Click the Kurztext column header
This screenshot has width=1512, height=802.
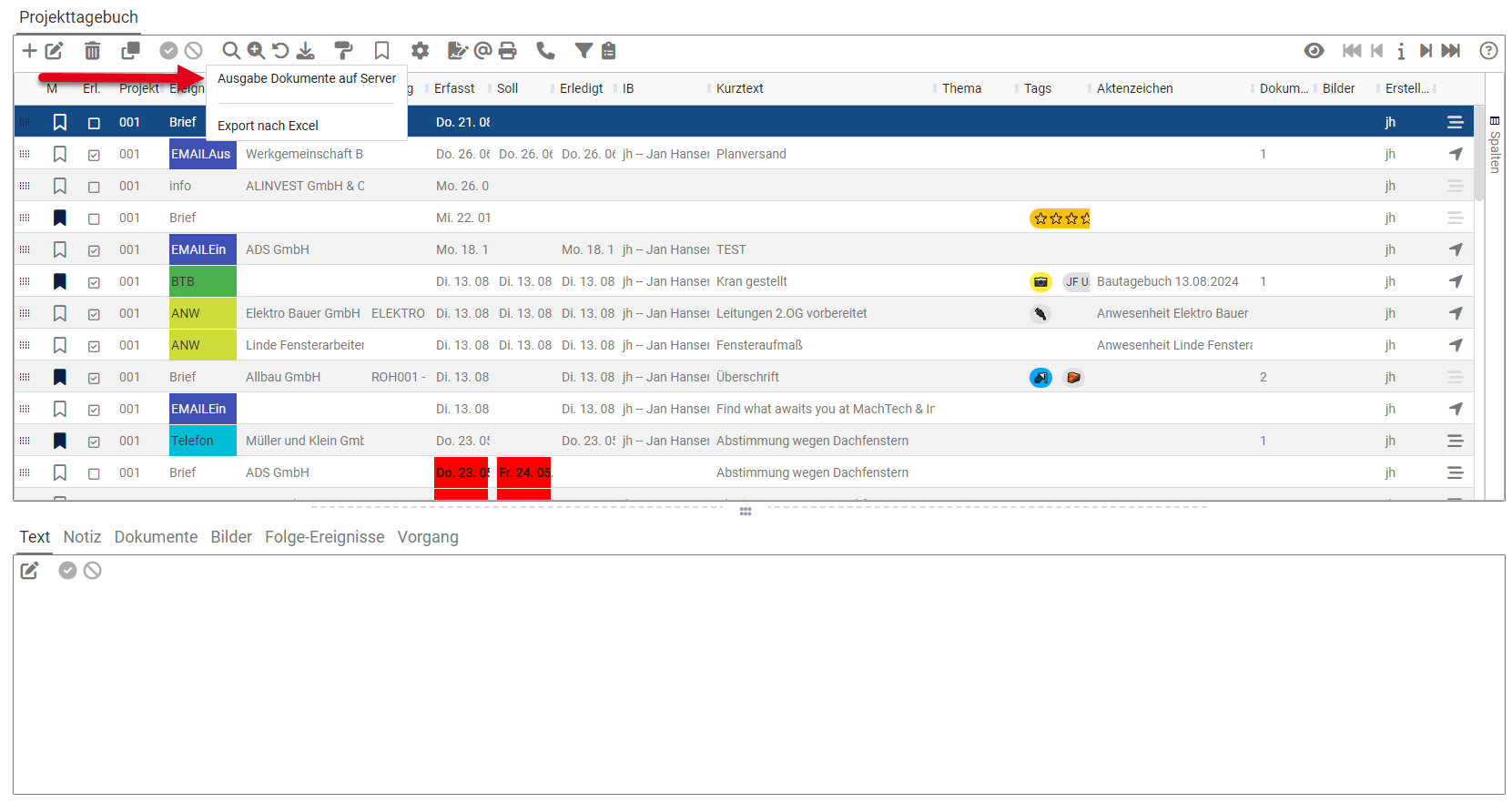(739, 88)
